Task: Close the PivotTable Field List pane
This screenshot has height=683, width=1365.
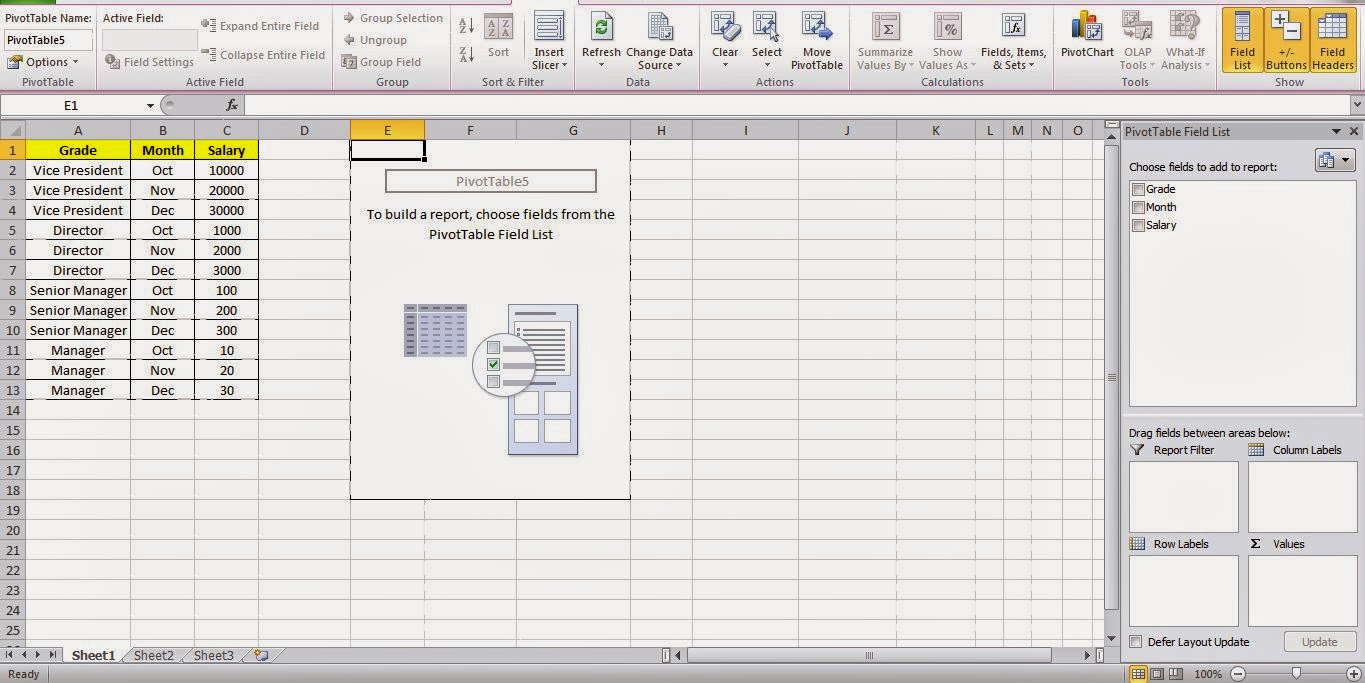Action: 1355,131
